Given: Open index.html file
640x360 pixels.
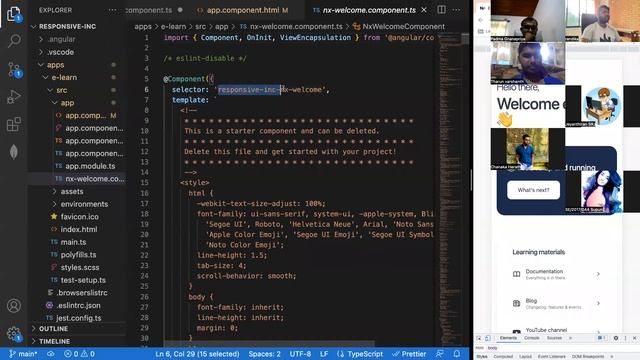Looking at the screenshot, I should click(79, 229).
